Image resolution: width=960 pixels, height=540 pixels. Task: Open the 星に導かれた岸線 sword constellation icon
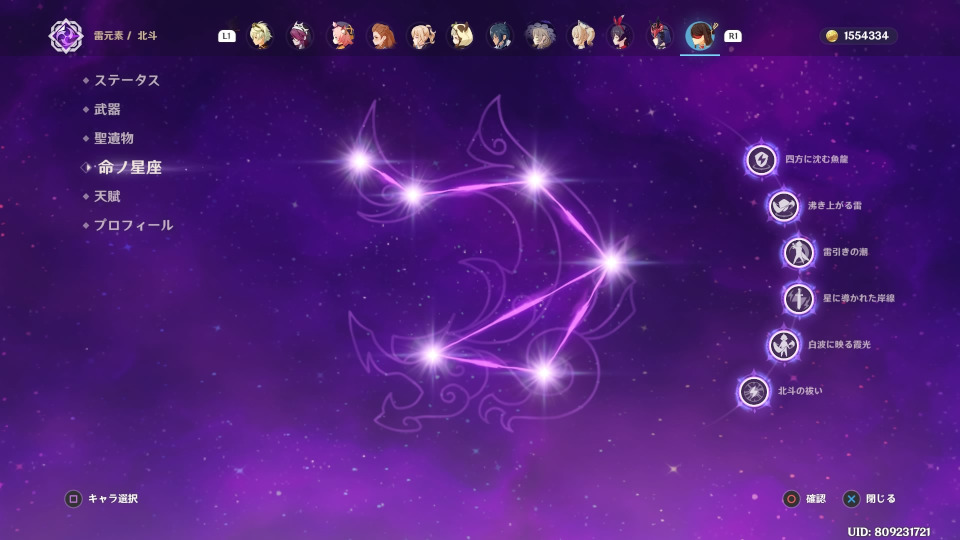point(798,299)
